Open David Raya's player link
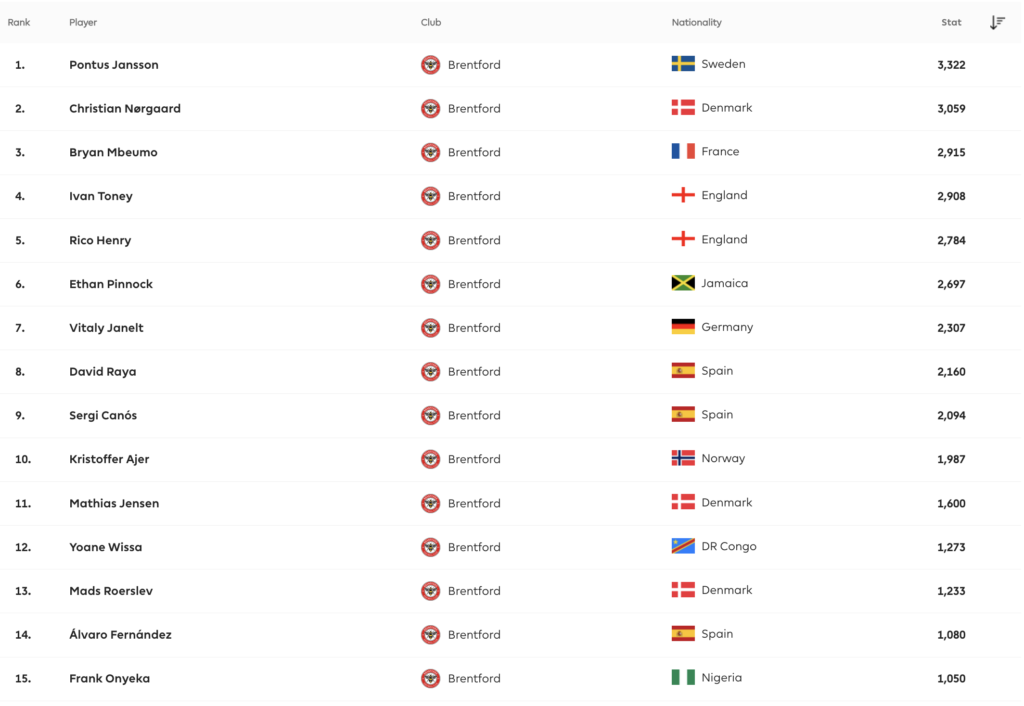Image resolution: width=1024 pixels, height=706 pixels. click(x=103, y=372)
